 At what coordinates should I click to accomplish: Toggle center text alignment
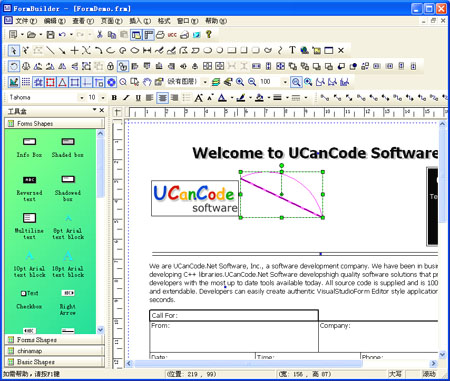click(x=162, y=98)
